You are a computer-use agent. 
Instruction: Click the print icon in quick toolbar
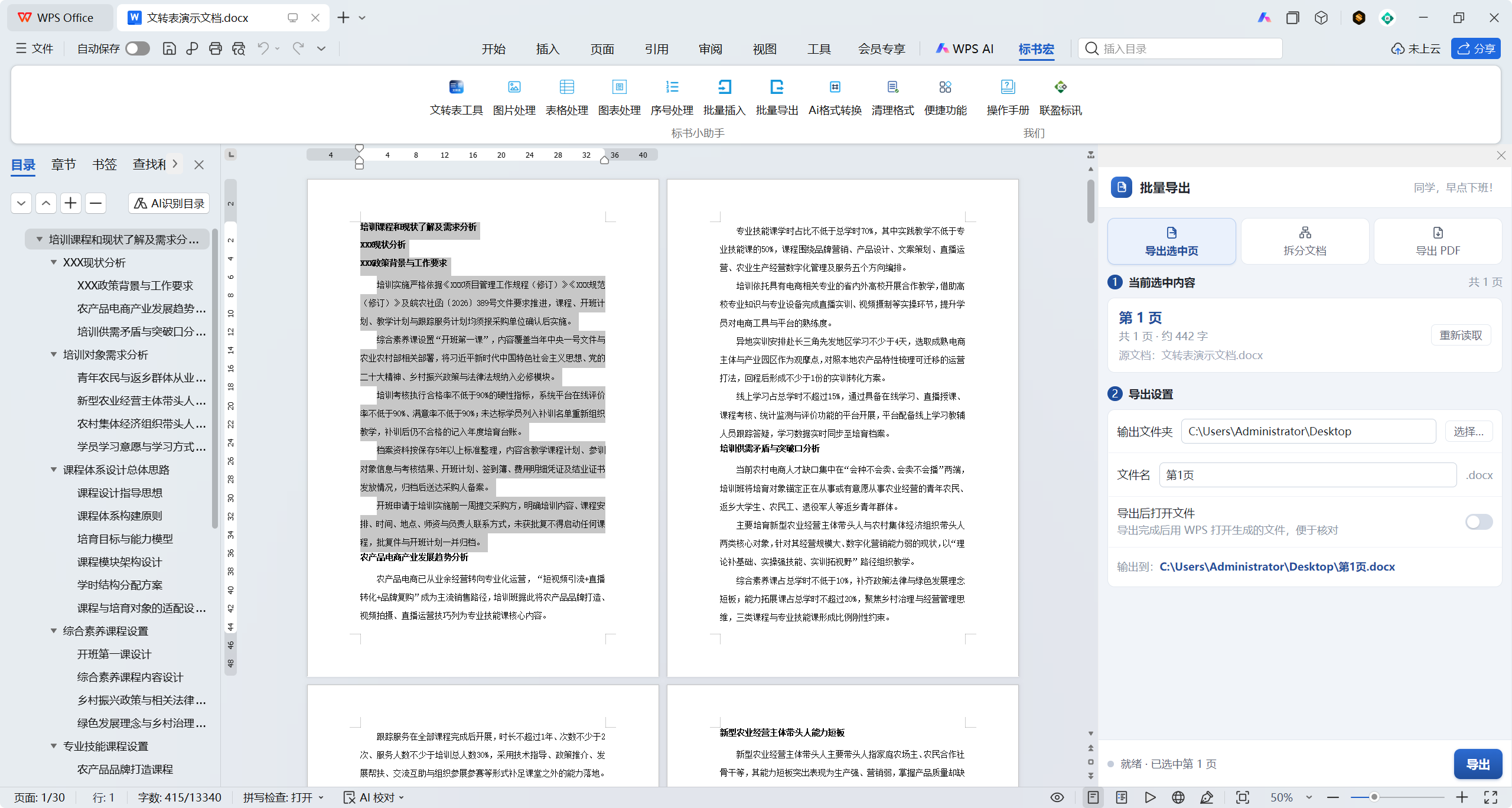pyautogui.click(x=215, y=48)
